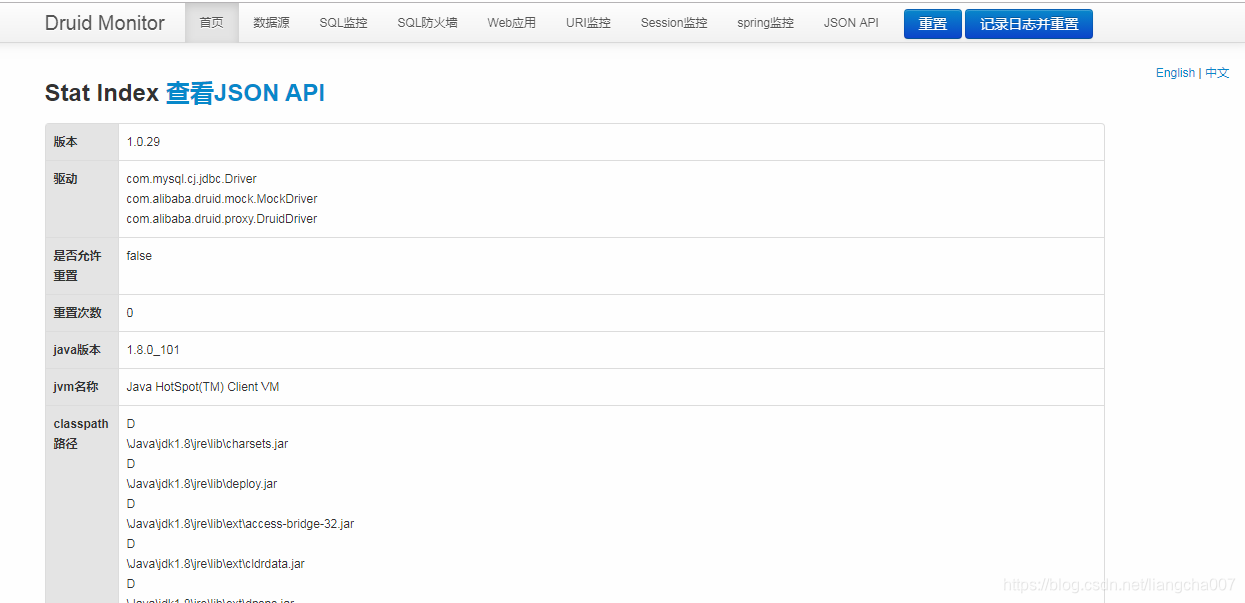The width and height of the screenshot is (1245, 603).
Task: Select com.mysql.cj.jdbc.Driver text
Action: point(191,179)
